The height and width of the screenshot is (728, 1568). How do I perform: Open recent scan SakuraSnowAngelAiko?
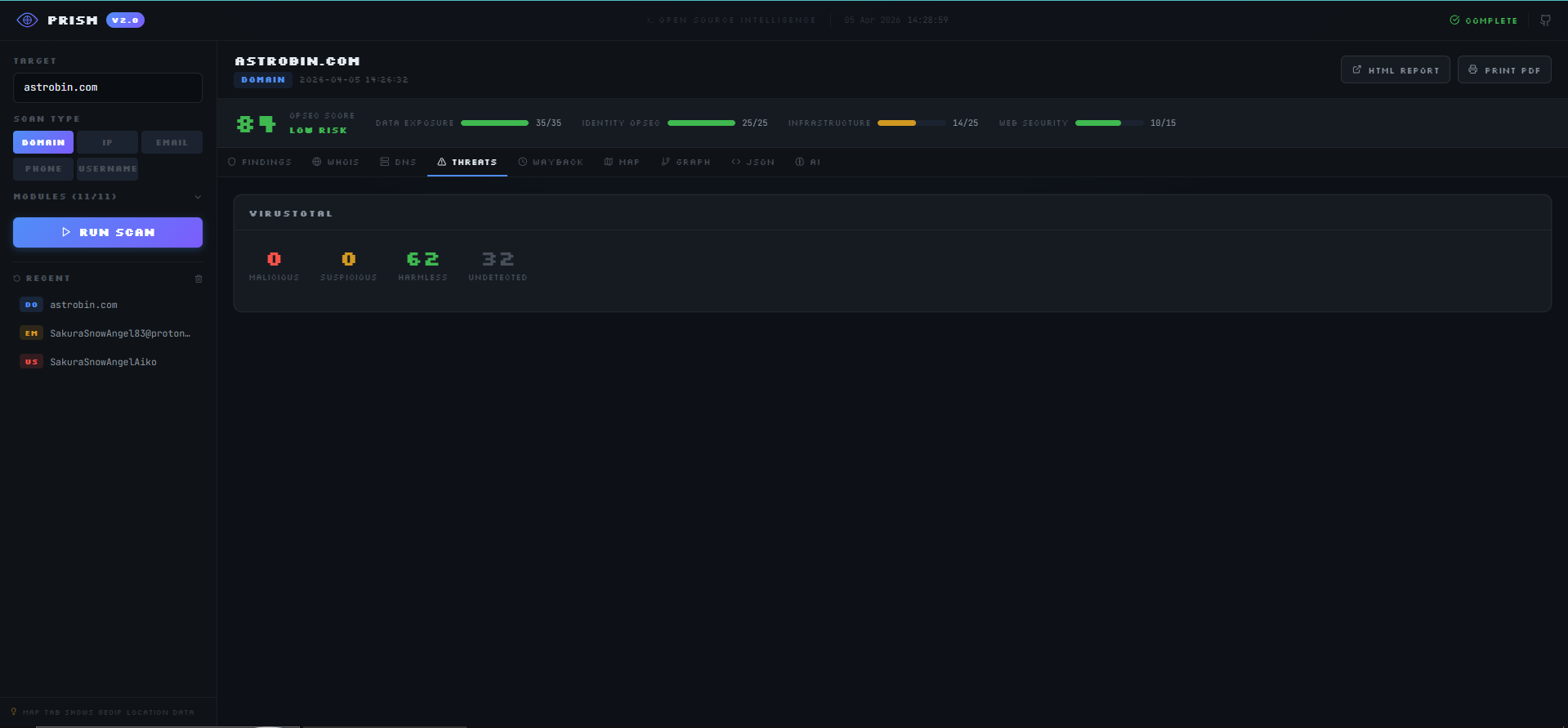(108, 362)
